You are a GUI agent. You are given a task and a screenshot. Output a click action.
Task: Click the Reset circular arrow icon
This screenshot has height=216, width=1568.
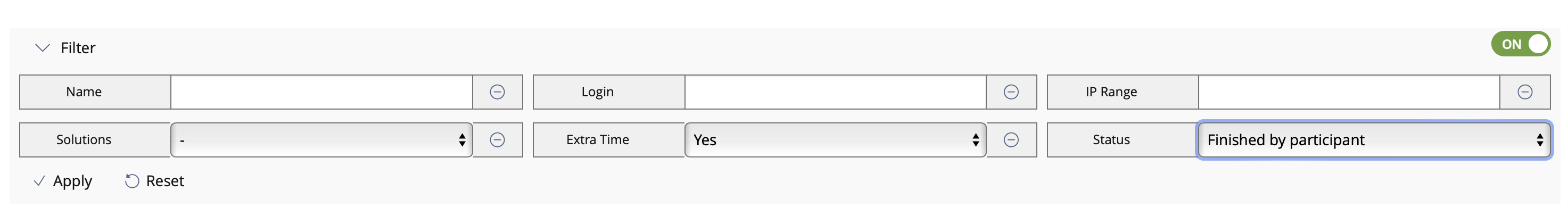pos(131,181)
